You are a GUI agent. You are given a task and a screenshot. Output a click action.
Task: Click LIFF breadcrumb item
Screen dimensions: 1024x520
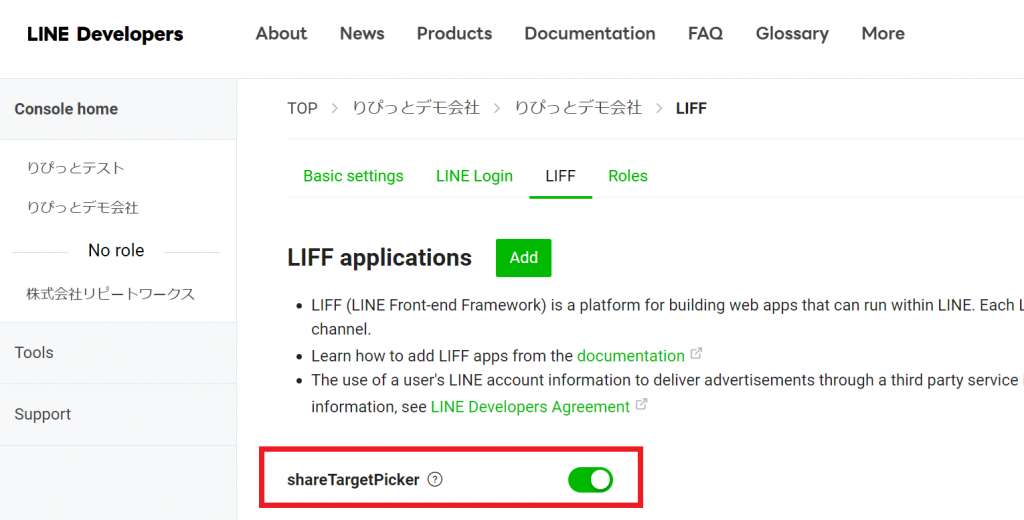[x=692, y=108]
